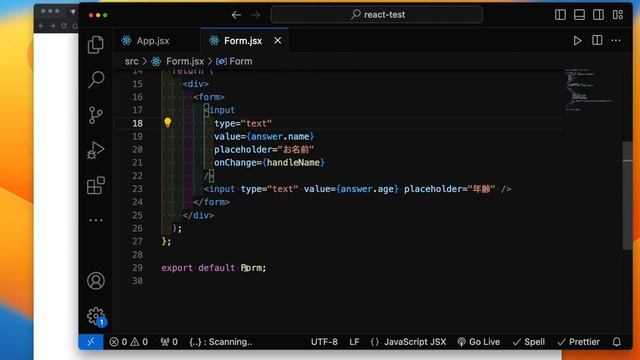Show errors and warnings from the status bar
Viewport: 640px width, 360px height.
129,342
